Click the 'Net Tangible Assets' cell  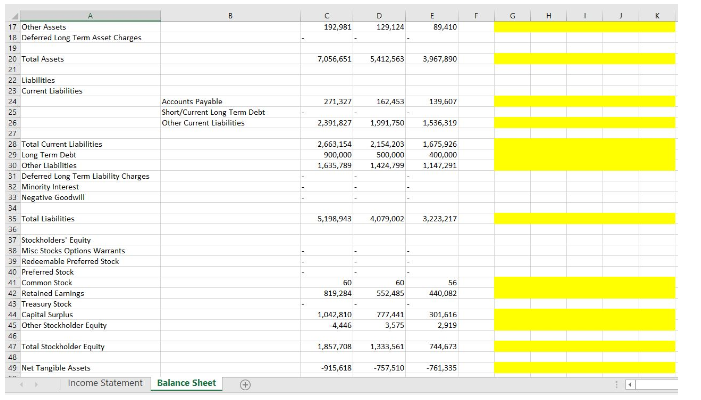[90, 368]
